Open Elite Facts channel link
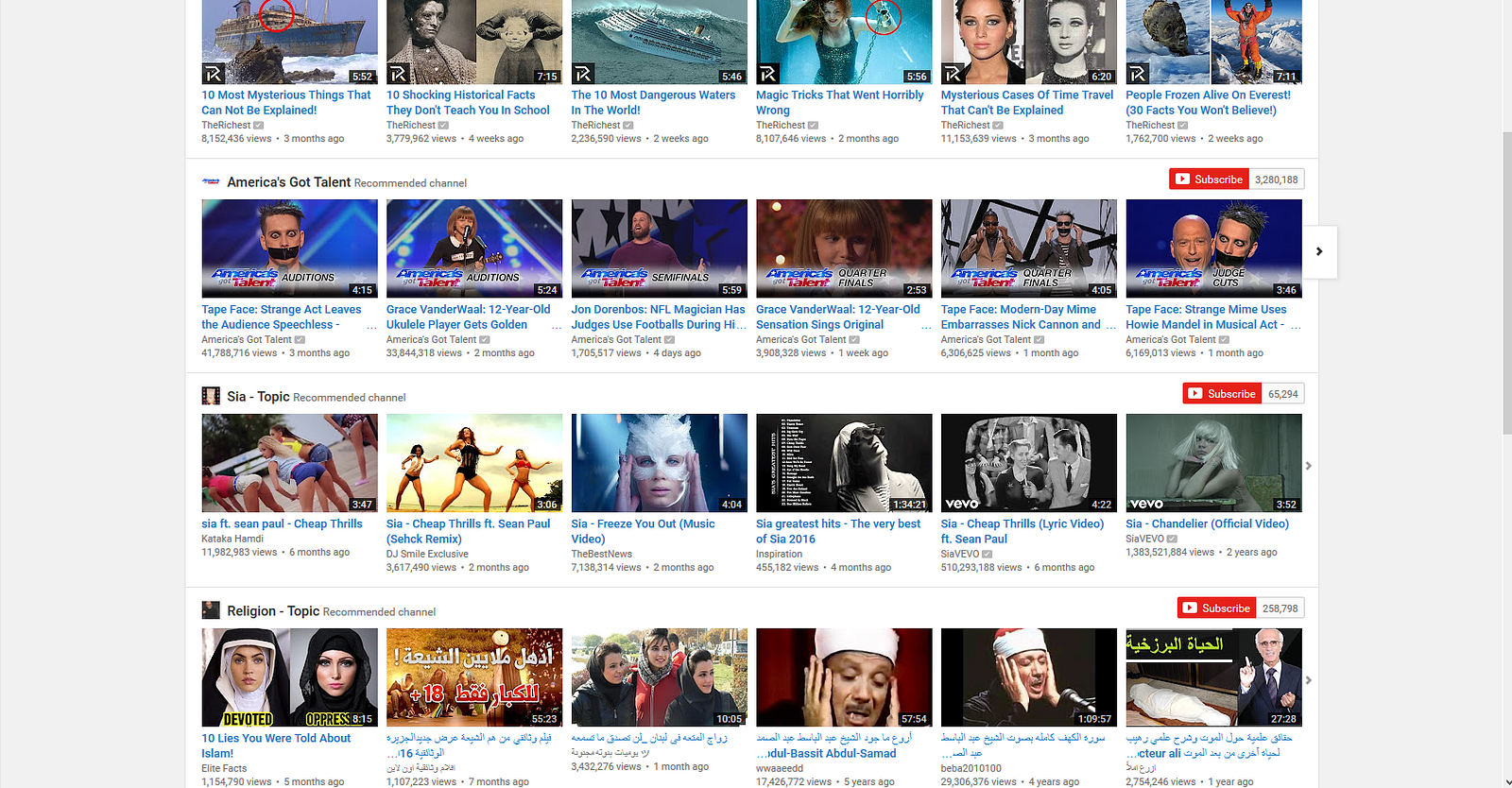 pos(224,768)
